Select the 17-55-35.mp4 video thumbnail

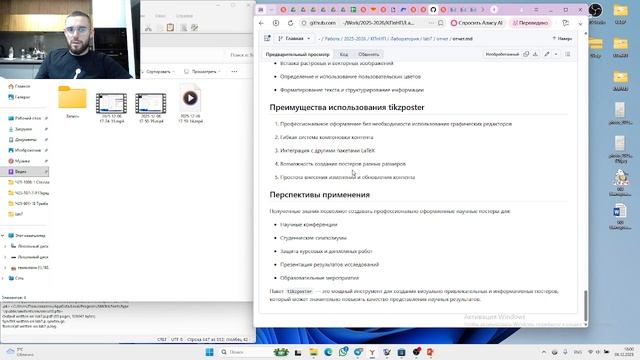(x=151, y=107)
